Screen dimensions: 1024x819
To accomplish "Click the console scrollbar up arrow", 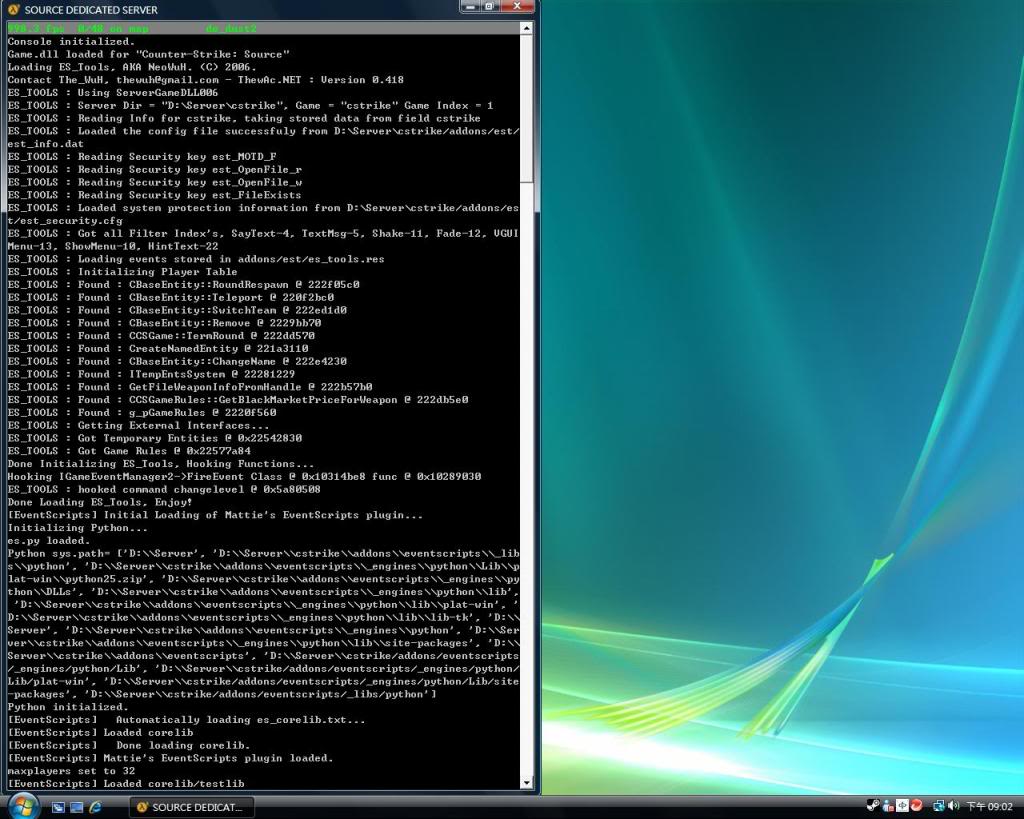I will (527, 29).
